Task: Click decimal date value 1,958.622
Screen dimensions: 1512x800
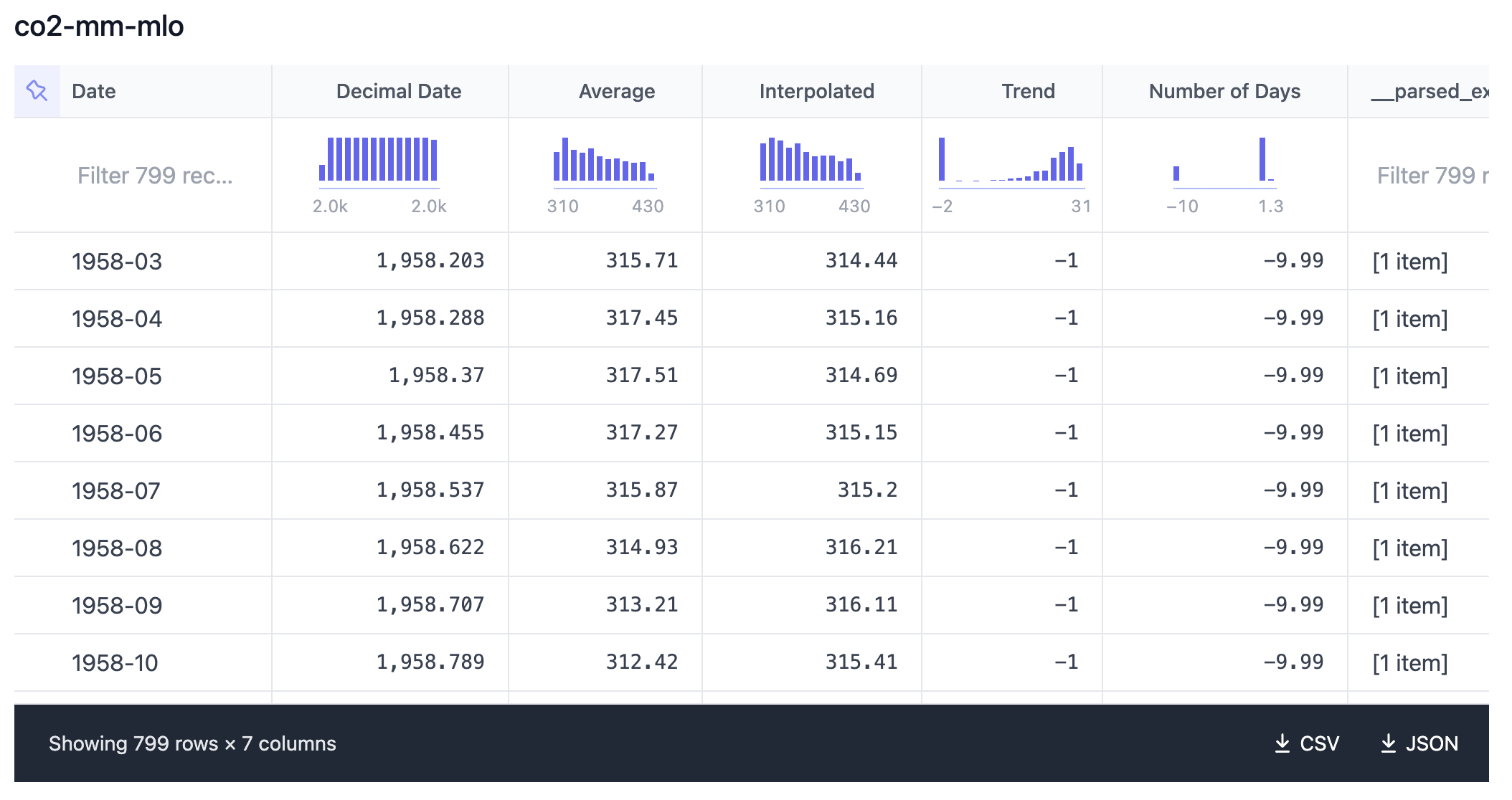Action: point(430,547)
